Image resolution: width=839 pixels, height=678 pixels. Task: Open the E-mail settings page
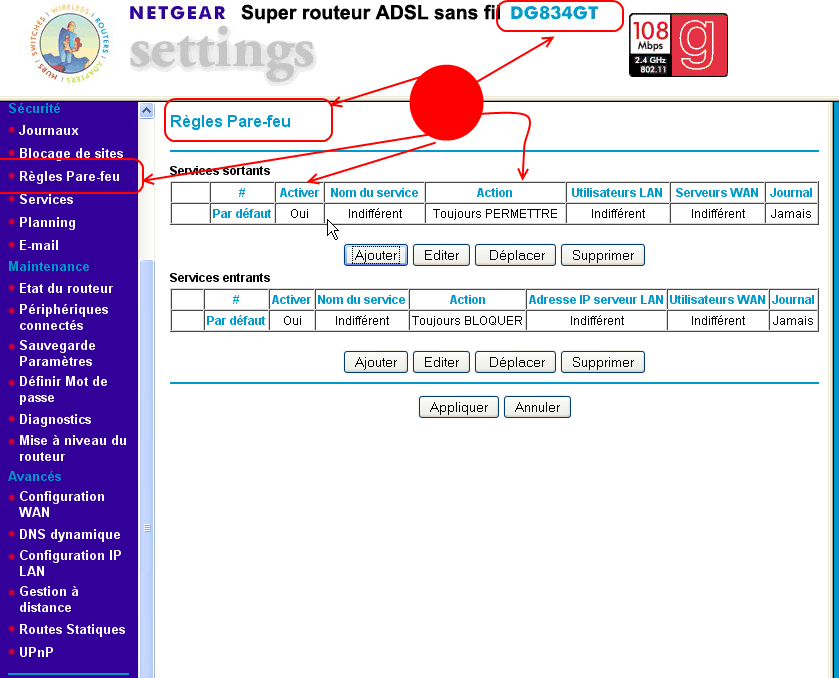click(x=39, y=246)
